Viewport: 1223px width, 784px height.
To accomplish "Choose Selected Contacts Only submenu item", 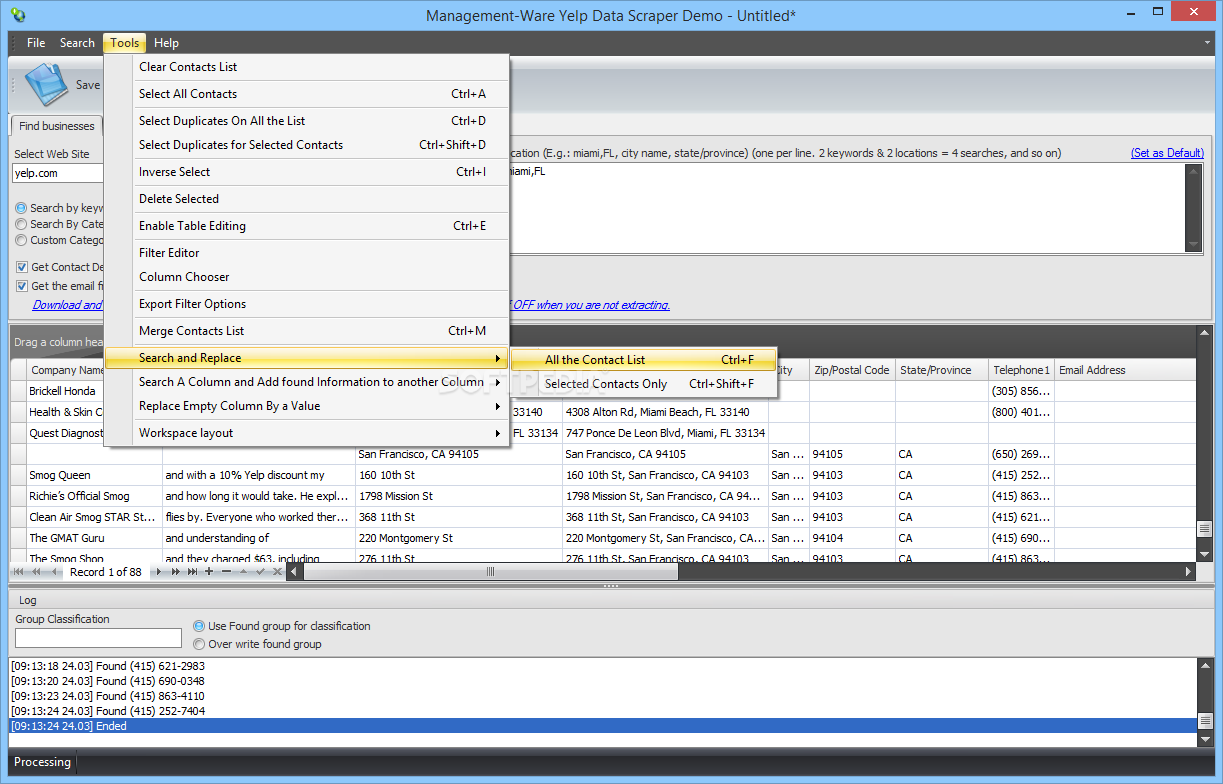I will pyautogui.click(x=644, y=384).
